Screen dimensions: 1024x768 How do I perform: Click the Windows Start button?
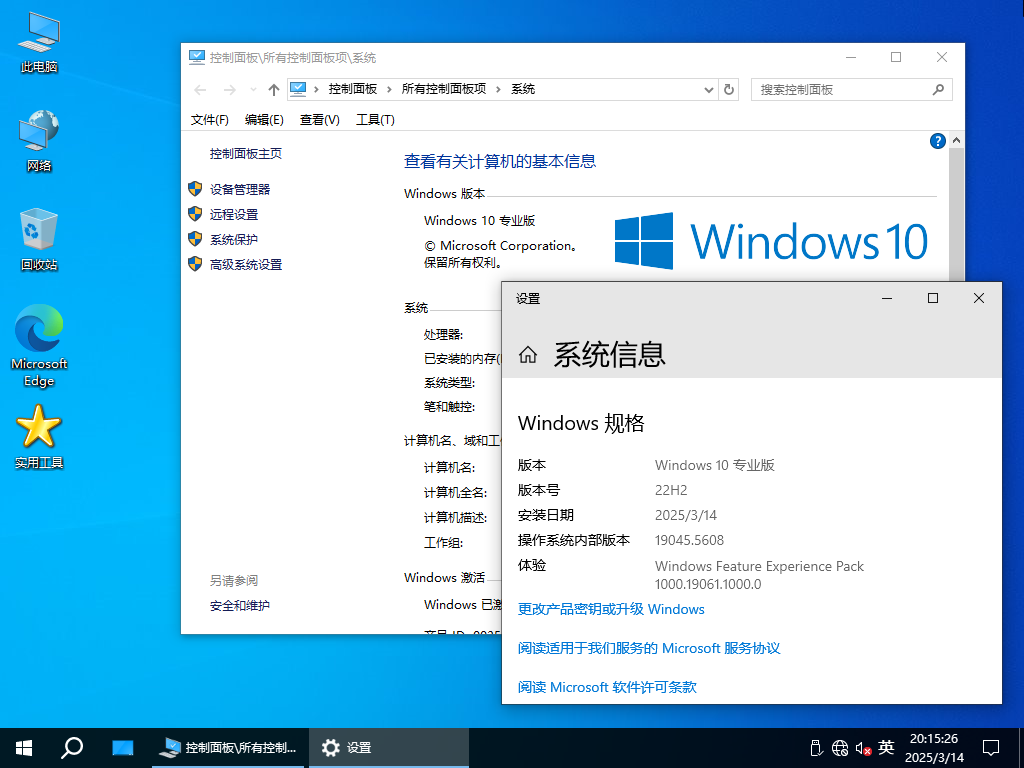[24, 748]
